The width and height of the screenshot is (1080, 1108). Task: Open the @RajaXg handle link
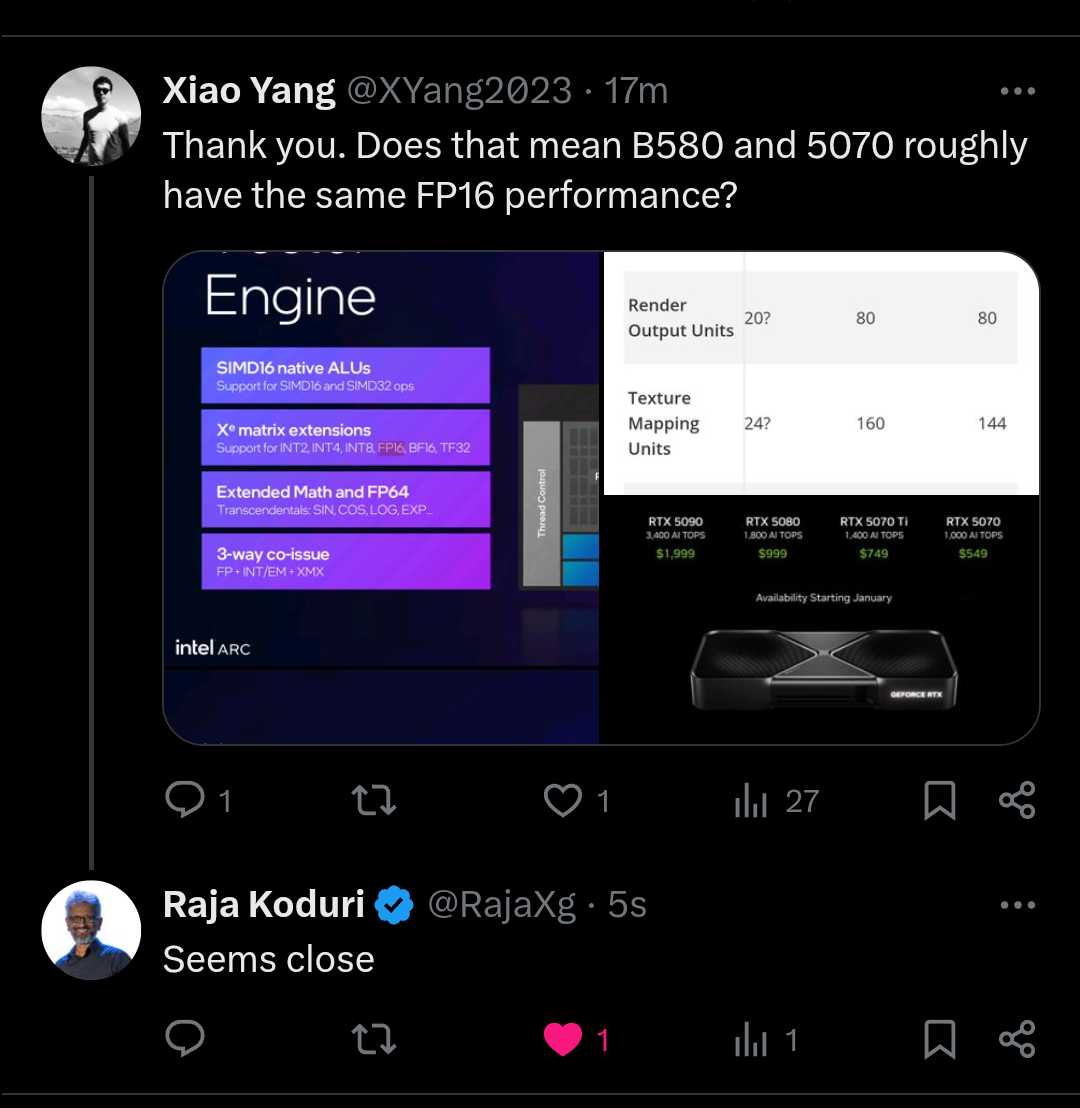(502, 905)
